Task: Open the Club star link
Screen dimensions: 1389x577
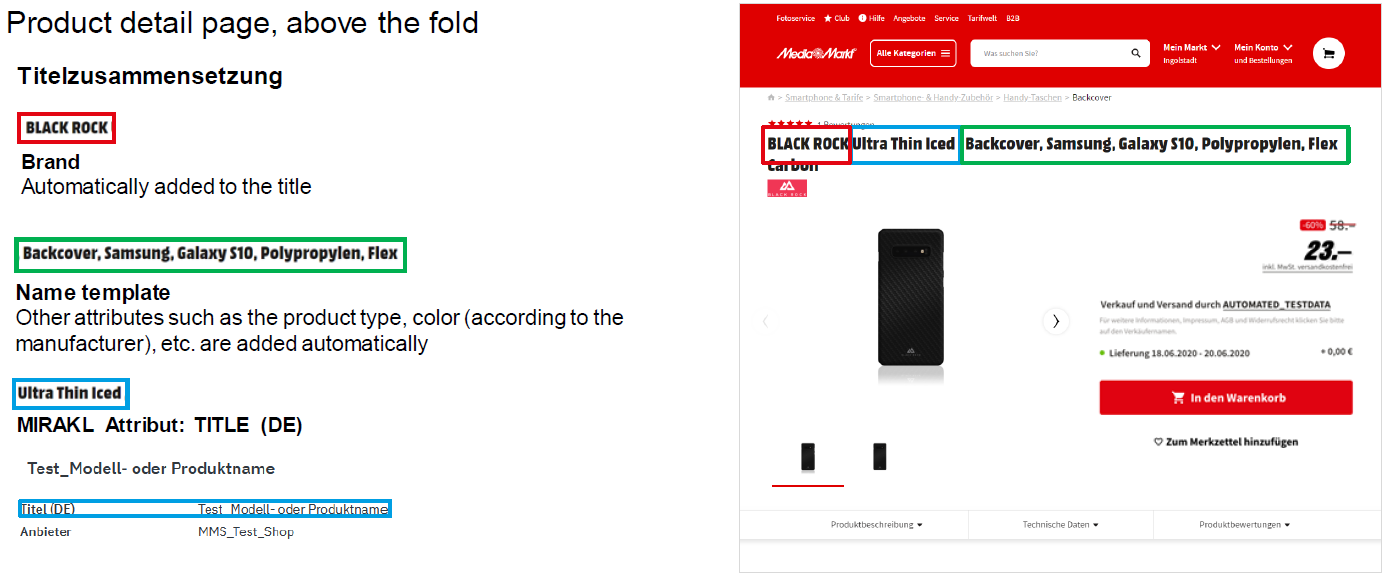Action: click(836, 18)
